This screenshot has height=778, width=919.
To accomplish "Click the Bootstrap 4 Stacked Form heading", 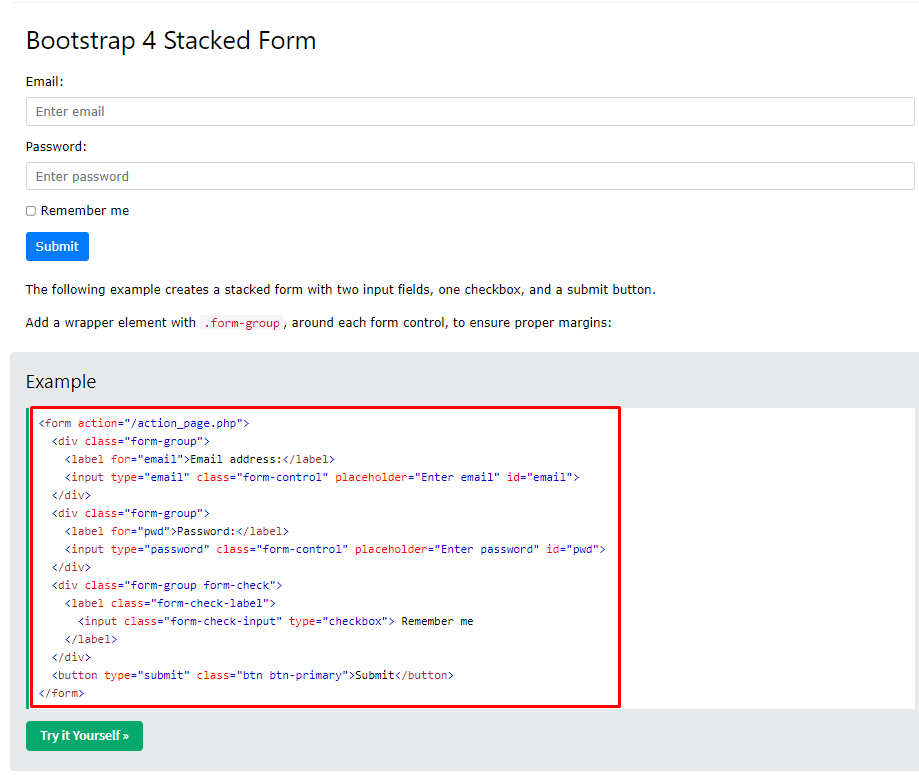I will click(x=171, y=40).
